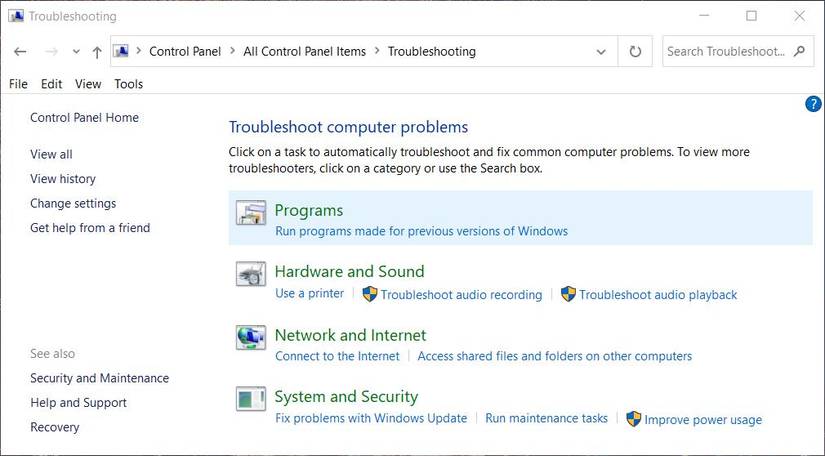Click the Programs category icon
The image size is (825, 456).
click(x=250, y=213)
